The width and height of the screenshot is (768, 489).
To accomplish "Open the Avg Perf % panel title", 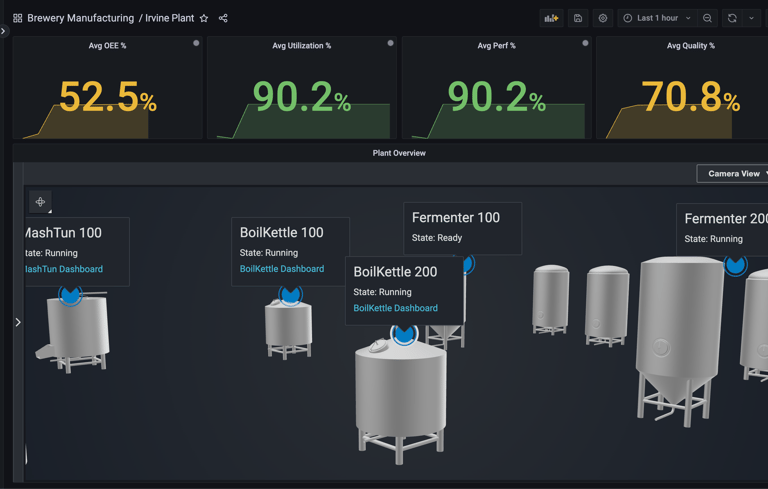I will pyautogui.click(x=496, y=46).
